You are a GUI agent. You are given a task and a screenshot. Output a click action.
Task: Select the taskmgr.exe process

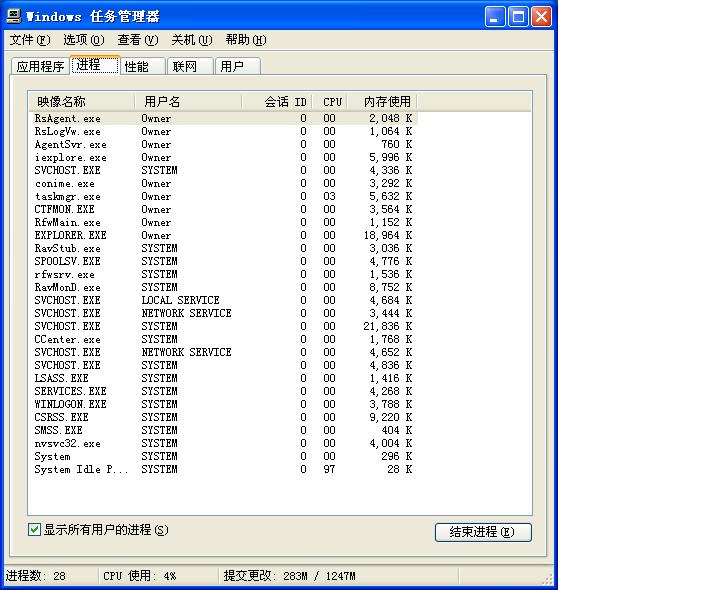223,197
